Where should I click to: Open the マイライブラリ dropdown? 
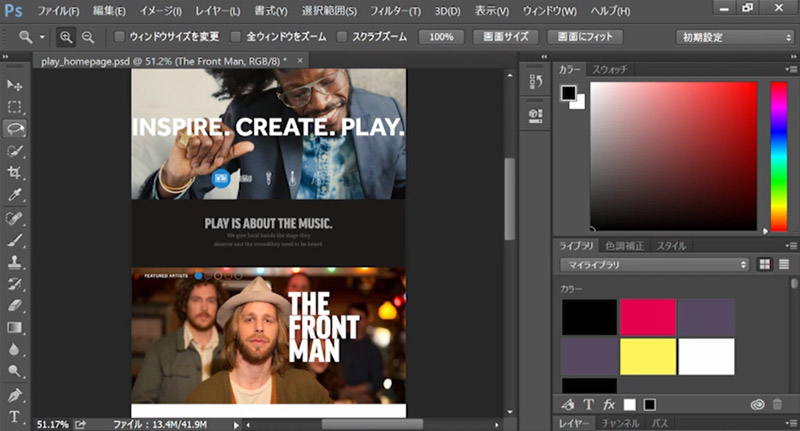[x=654, y=265]
